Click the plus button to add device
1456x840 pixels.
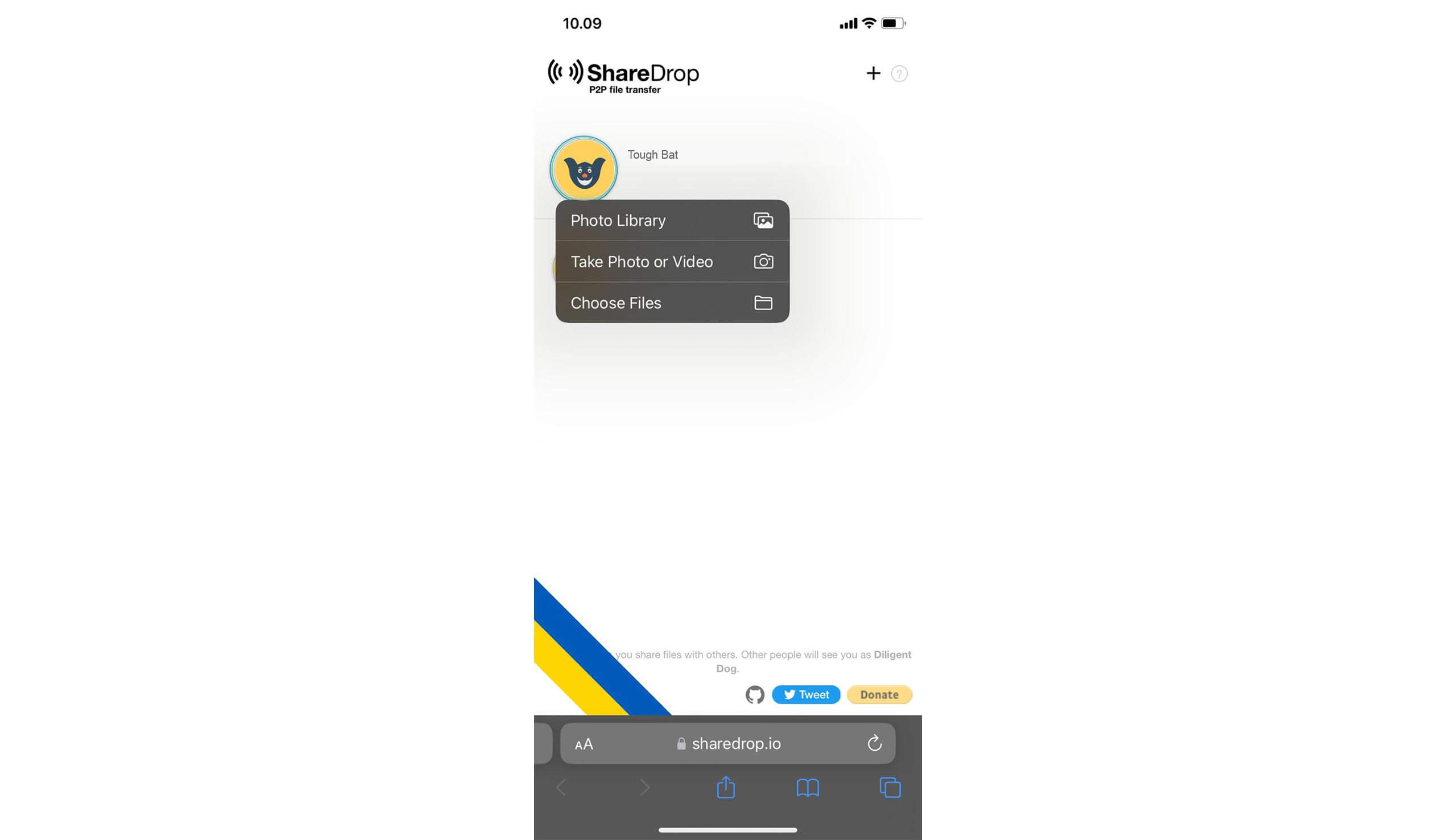[871, 73]
